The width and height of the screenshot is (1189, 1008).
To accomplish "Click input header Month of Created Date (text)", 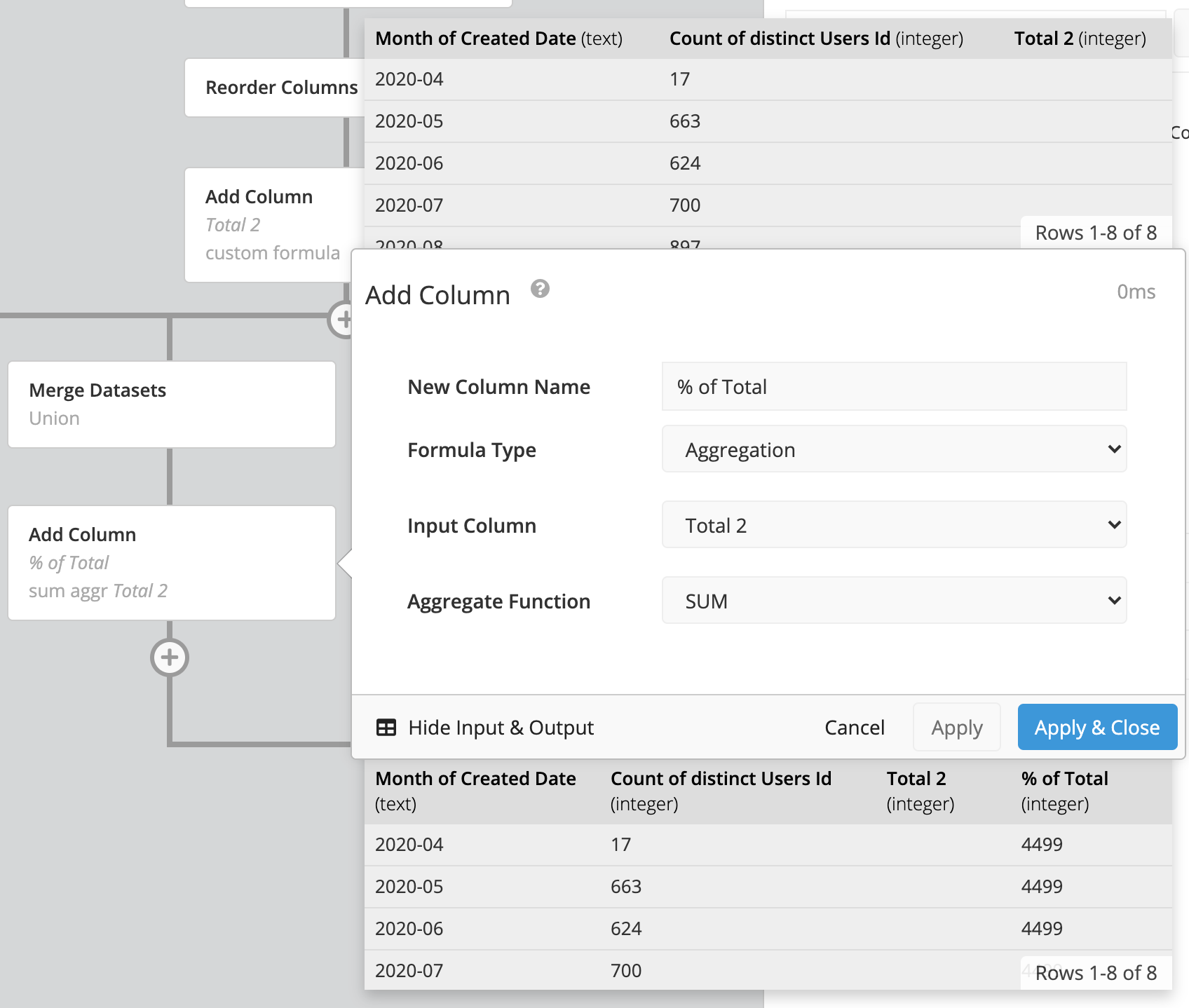I will click(x=498, y=39).
